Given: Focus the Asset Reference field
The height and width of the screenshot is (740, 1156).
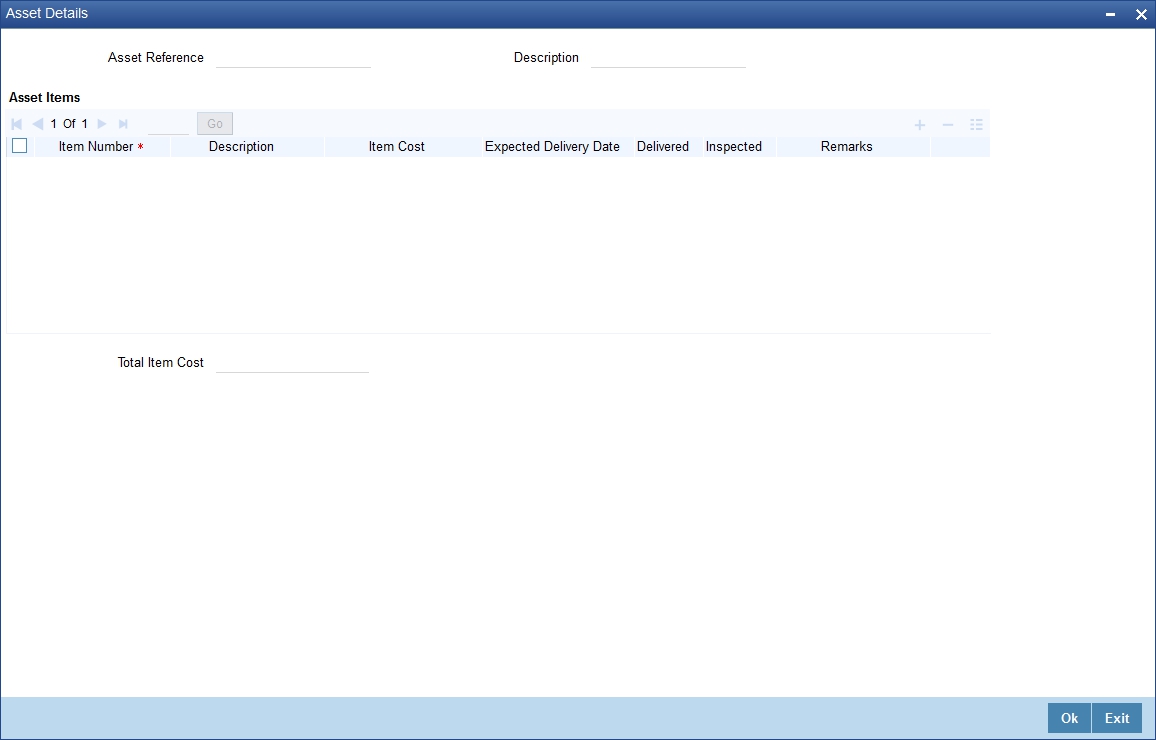Looking at the screenshot, I should point(293,57).
